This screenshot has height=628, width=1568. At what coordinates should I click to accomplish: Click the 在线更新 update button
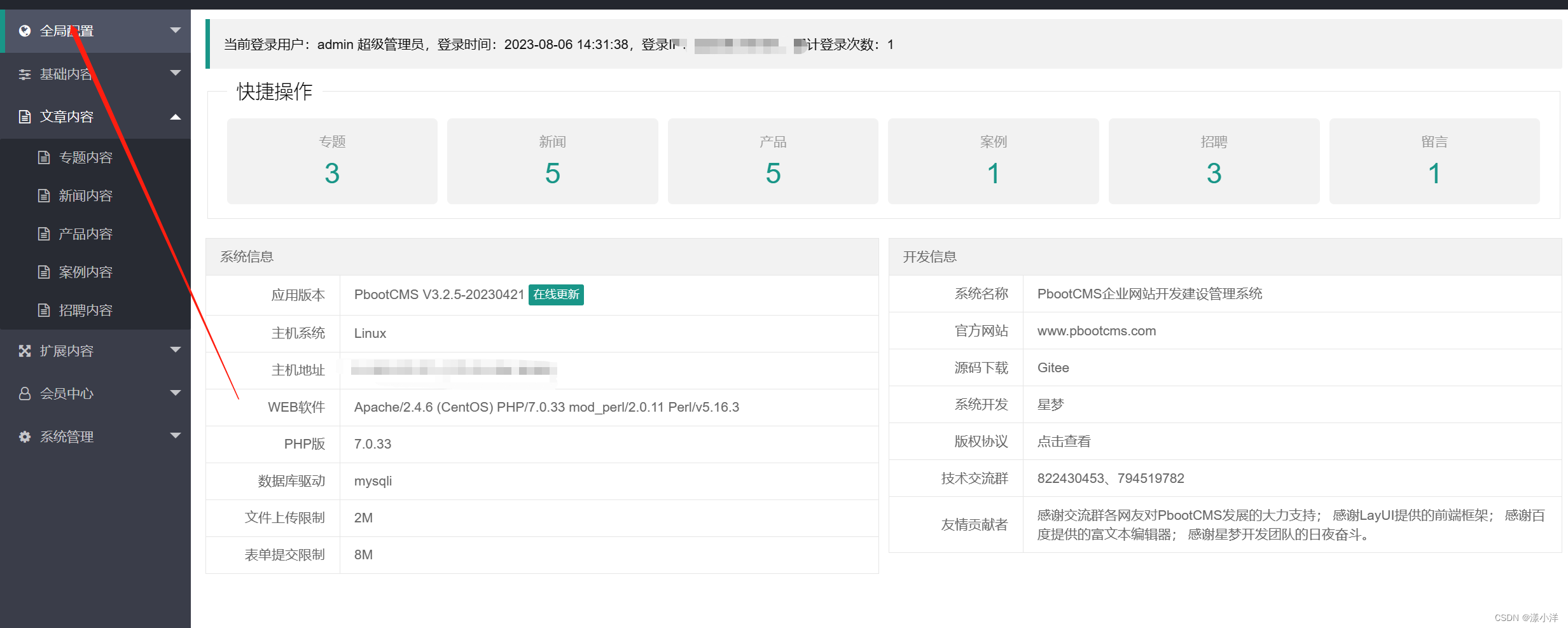point(555,295)
